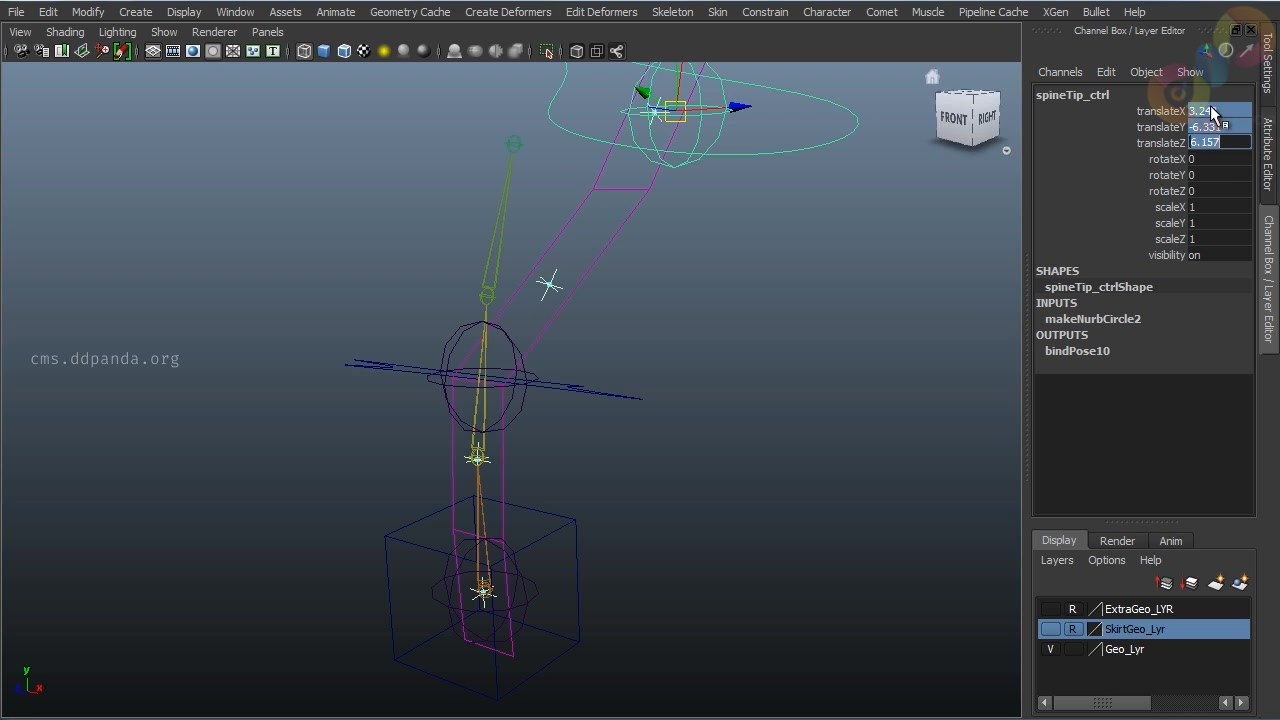
Task: Toggle the X-Ray Joints icon
Action: tap(617, 51)
